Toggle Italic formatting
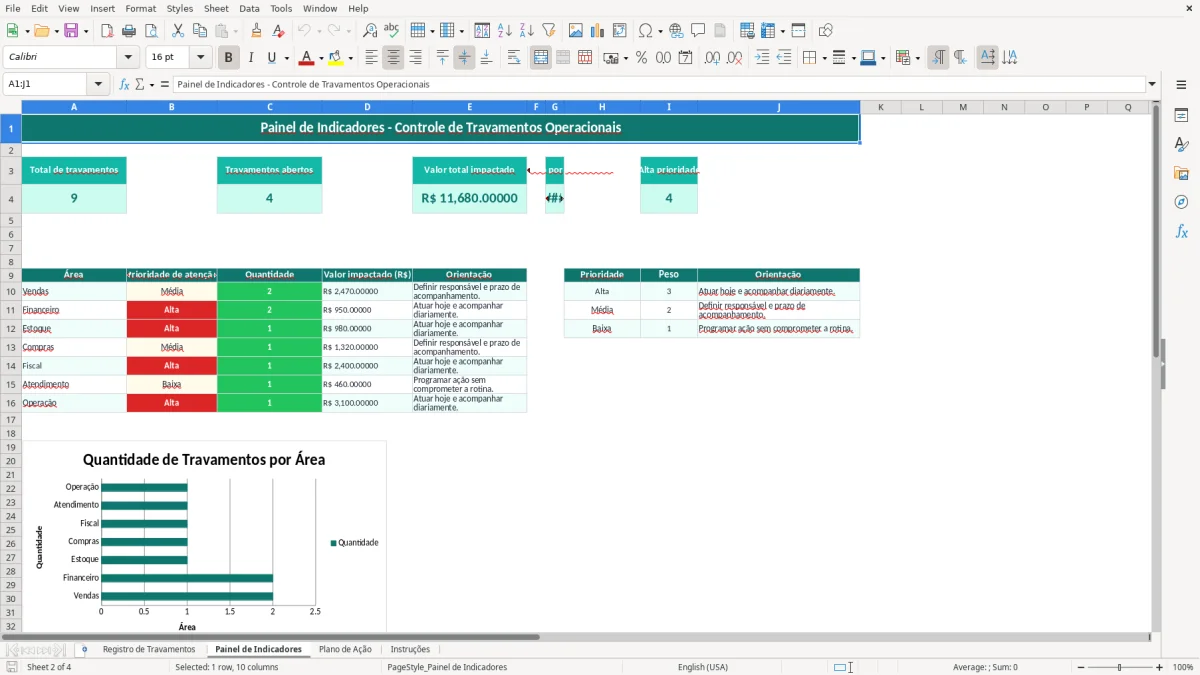 click(x=250, y=58)
